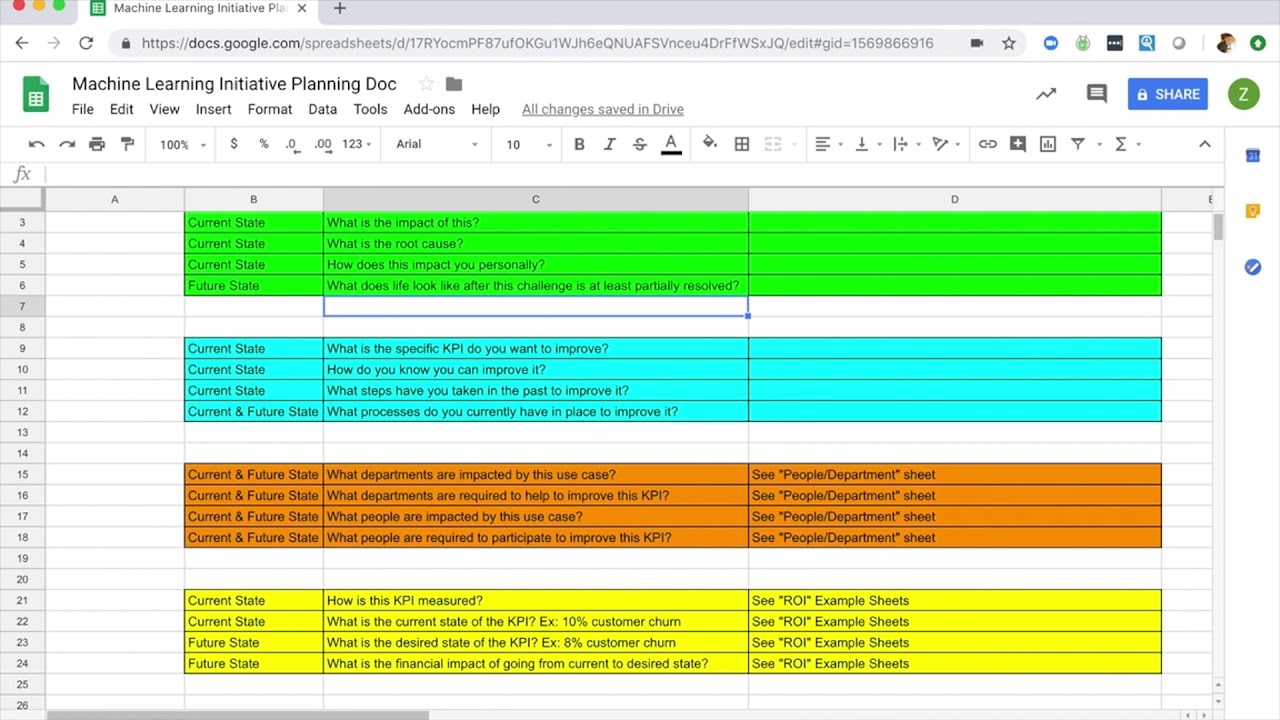The width and height of the screenshot is (1280, 720).
Task: Toggle strikethrough formatting
Action: [640, 144]
